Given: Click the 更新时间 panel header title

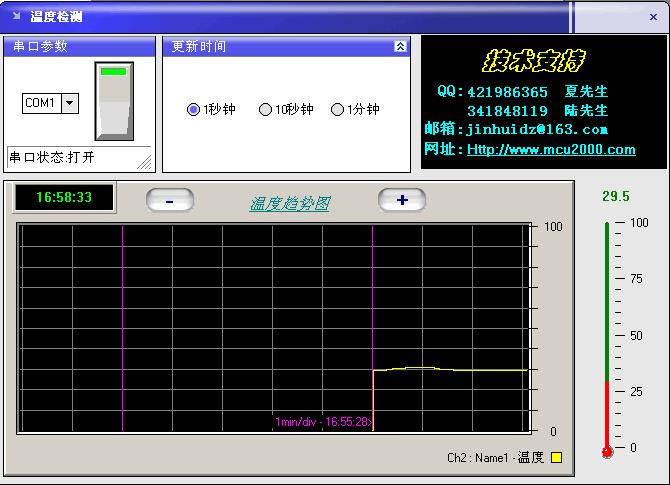Looking at the screenshot, I should [x=199, y=46].
